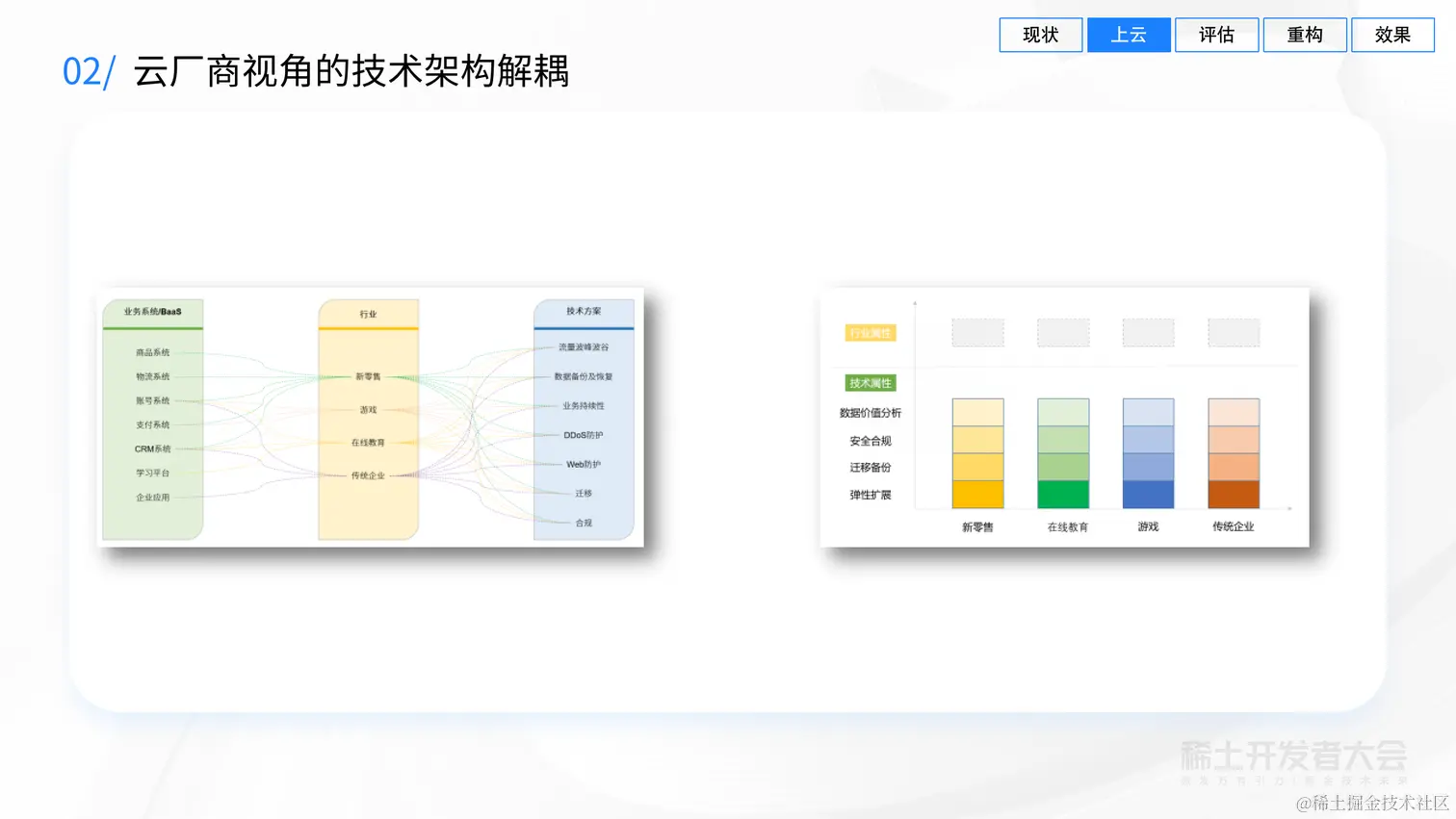Image resolution: width=1456 pixels, height=819 pixels.
Task: Click the 技术方案 column header
Action: 584,311
